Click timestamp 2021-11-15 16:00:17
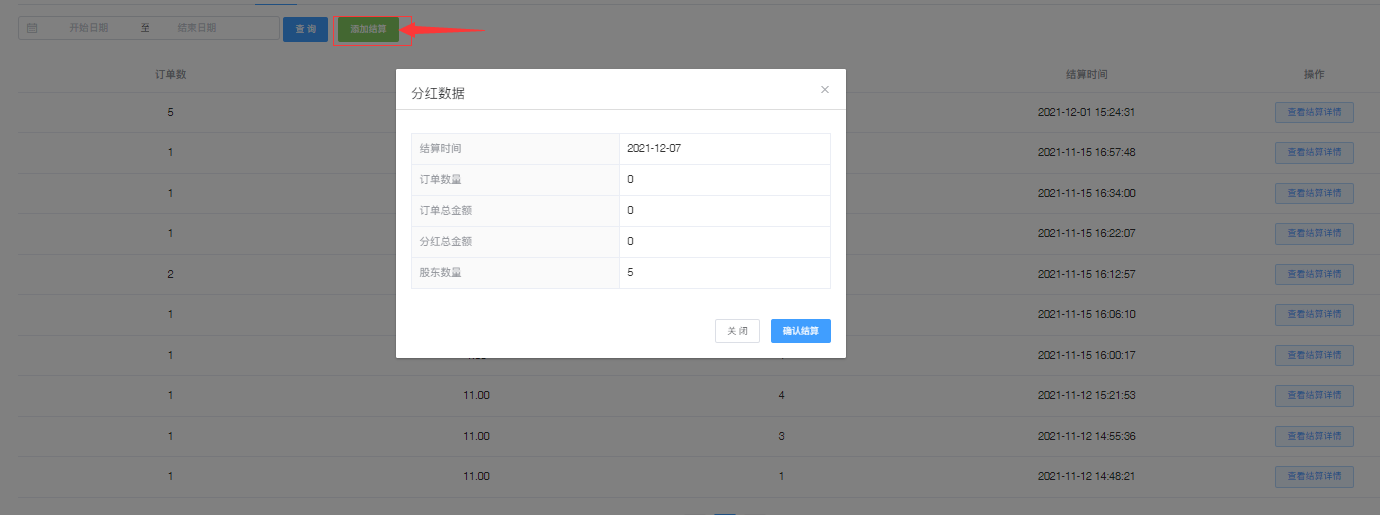The height and width of the screenshot is (515, 1380). click(x=1086, y=355)
